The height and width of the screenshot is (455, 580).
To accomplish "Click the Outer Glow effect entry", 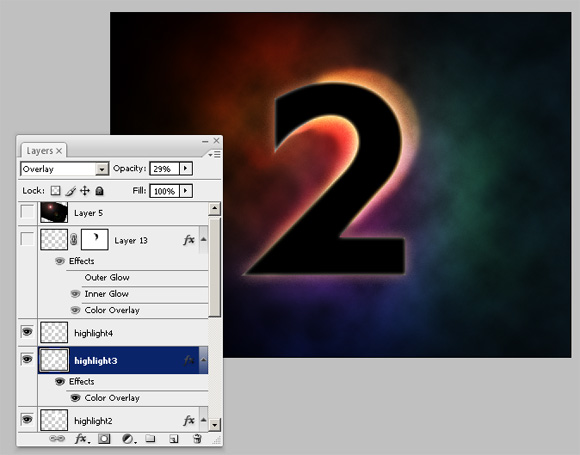I will tap(107, 277).
